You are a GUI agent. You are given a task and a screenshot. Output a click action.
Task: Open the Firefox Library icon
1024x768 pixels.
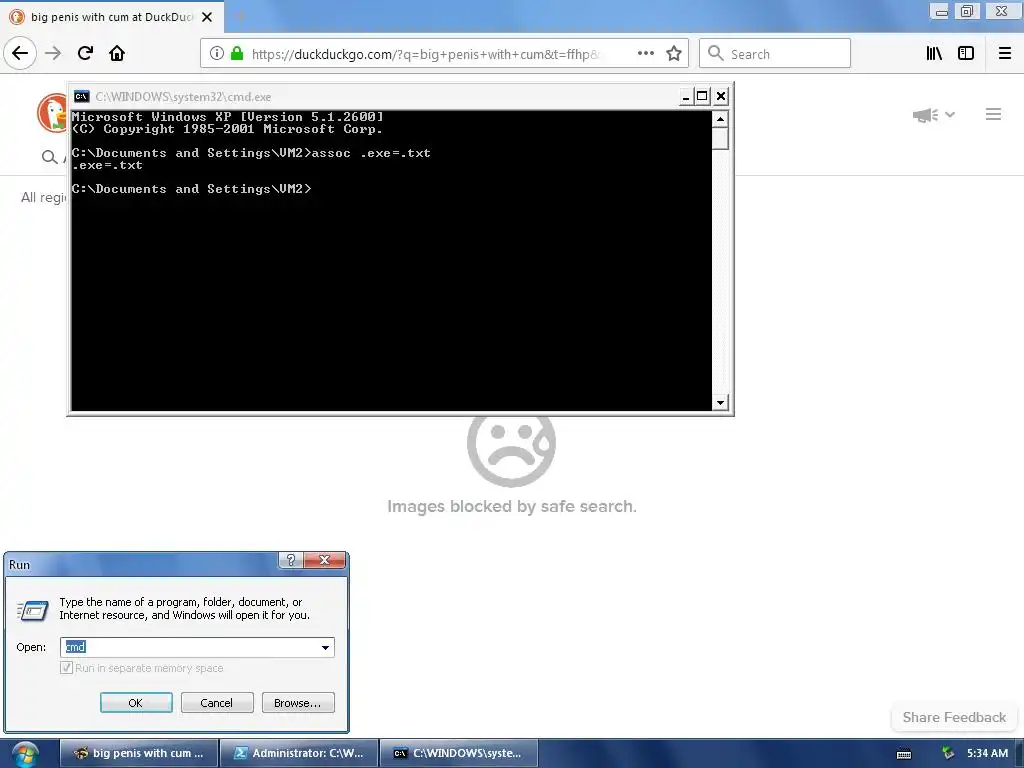coord(935,54)
